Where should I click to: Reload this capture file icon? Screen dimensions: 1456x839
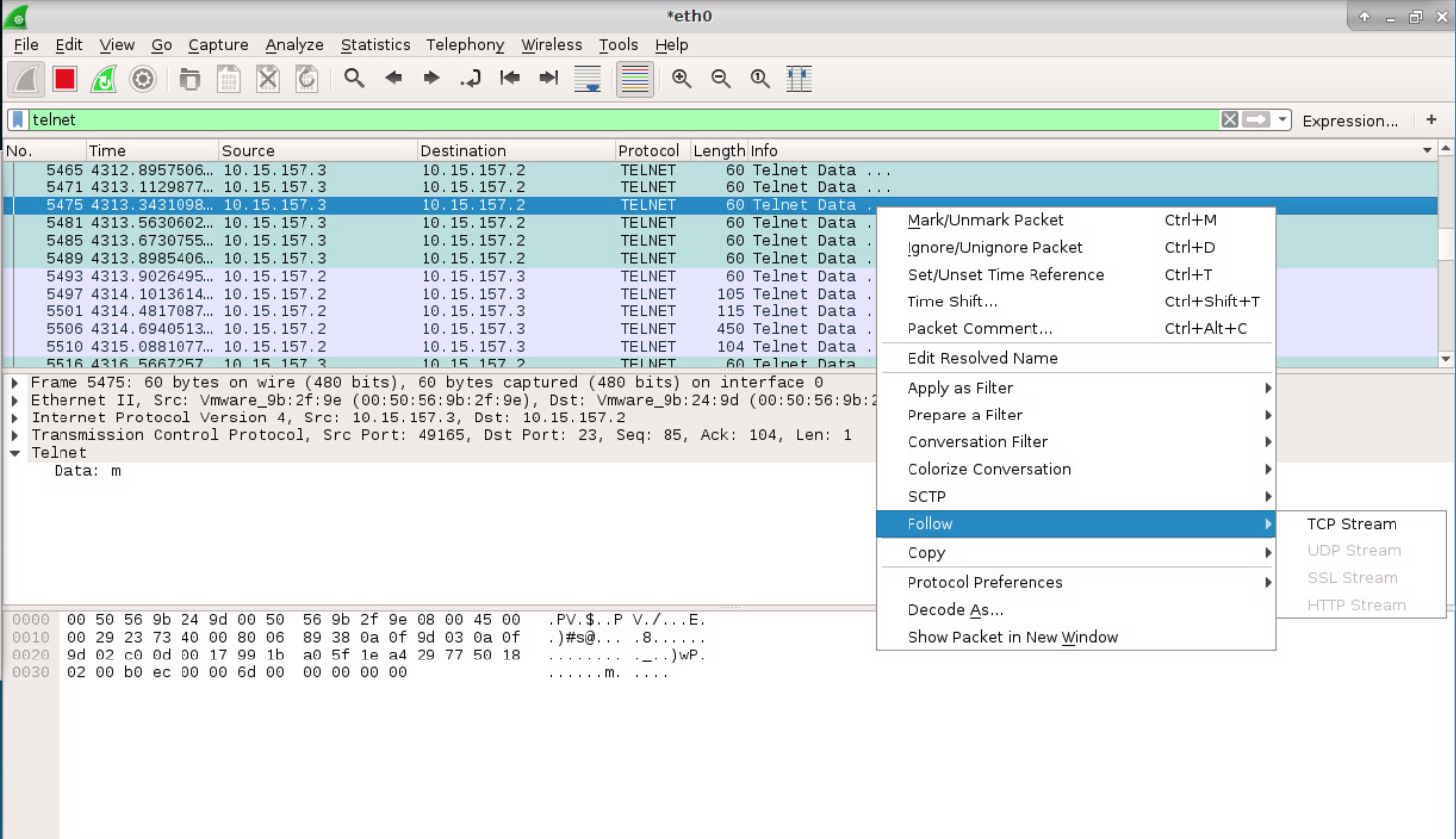[307, 79]
